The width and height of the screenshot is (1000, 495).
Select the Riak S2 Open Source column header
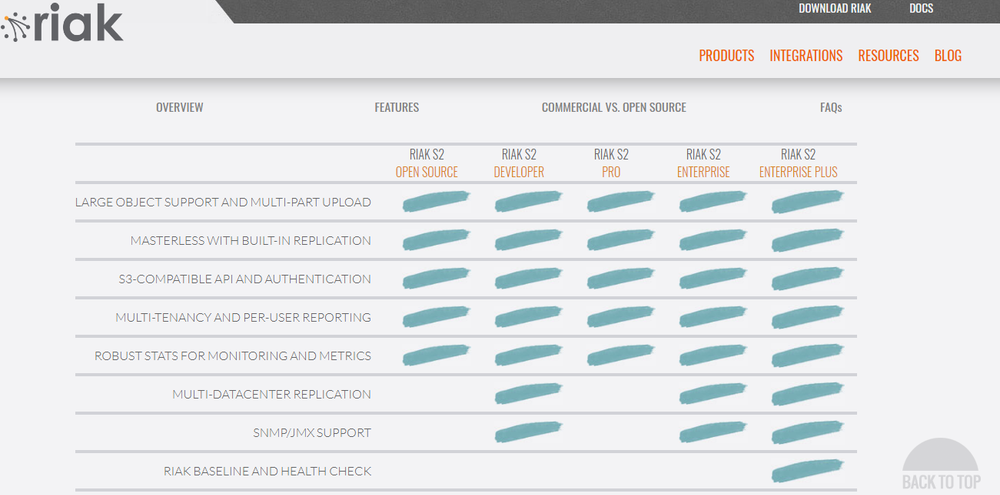click(427, 163)
